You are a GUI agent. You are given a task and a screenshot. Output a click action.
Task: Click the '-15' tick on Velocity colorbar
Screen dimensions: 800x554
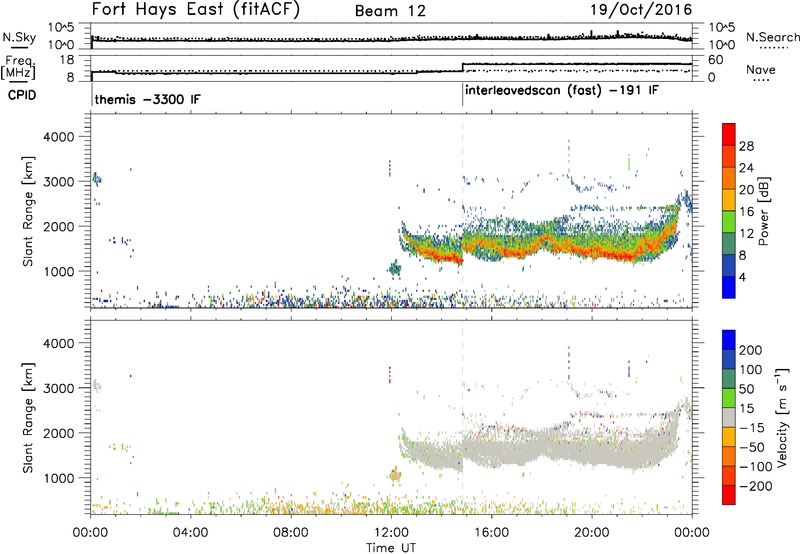coord(752,428)
